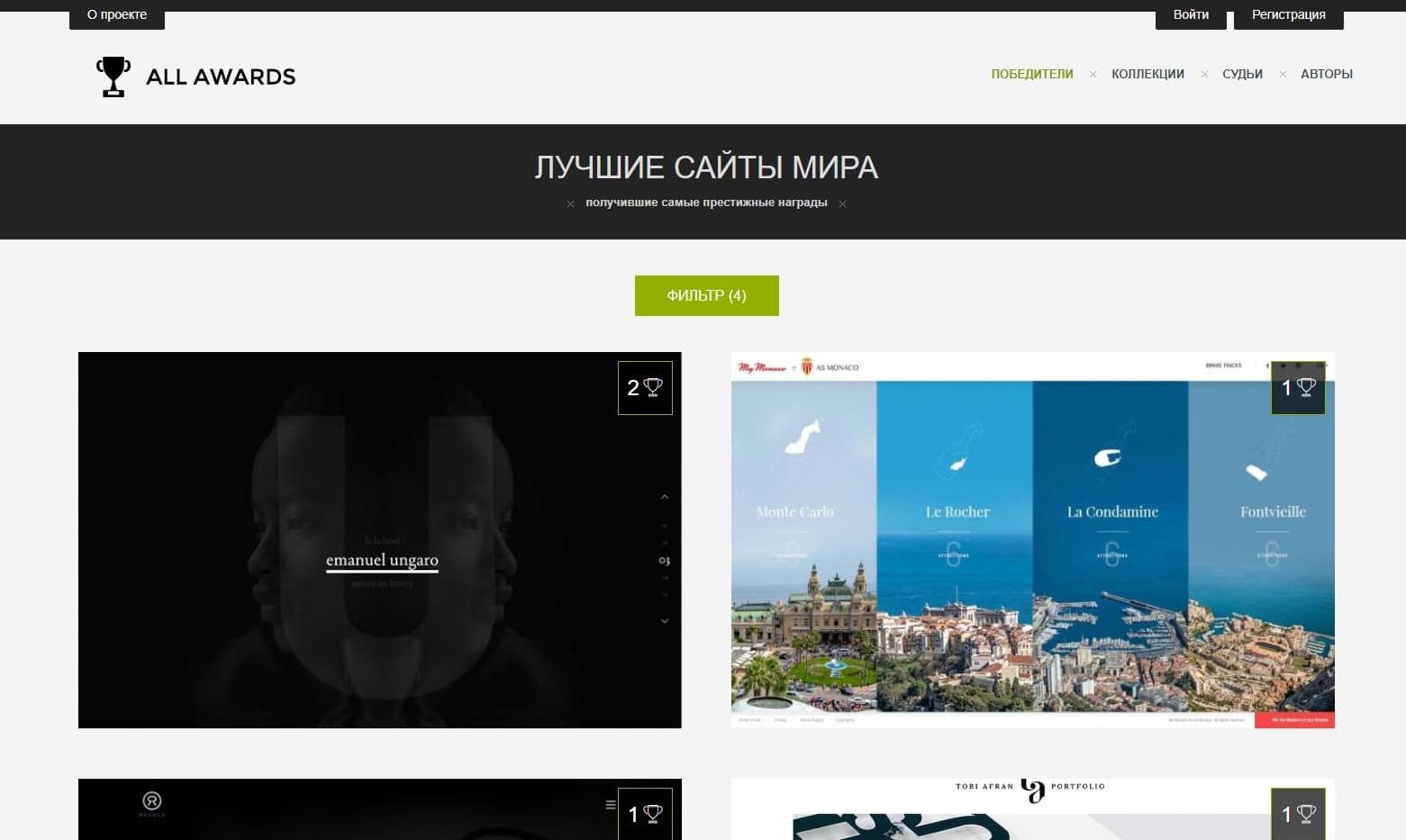Click the Войти button

pyautogui.click(x=1190, y=14)
